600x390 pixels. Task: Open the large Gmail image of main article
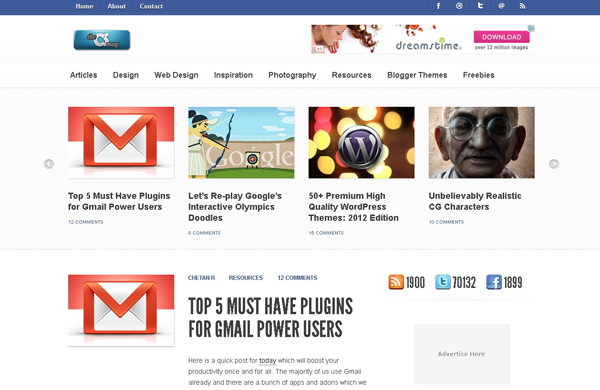[x=121, y=310]
